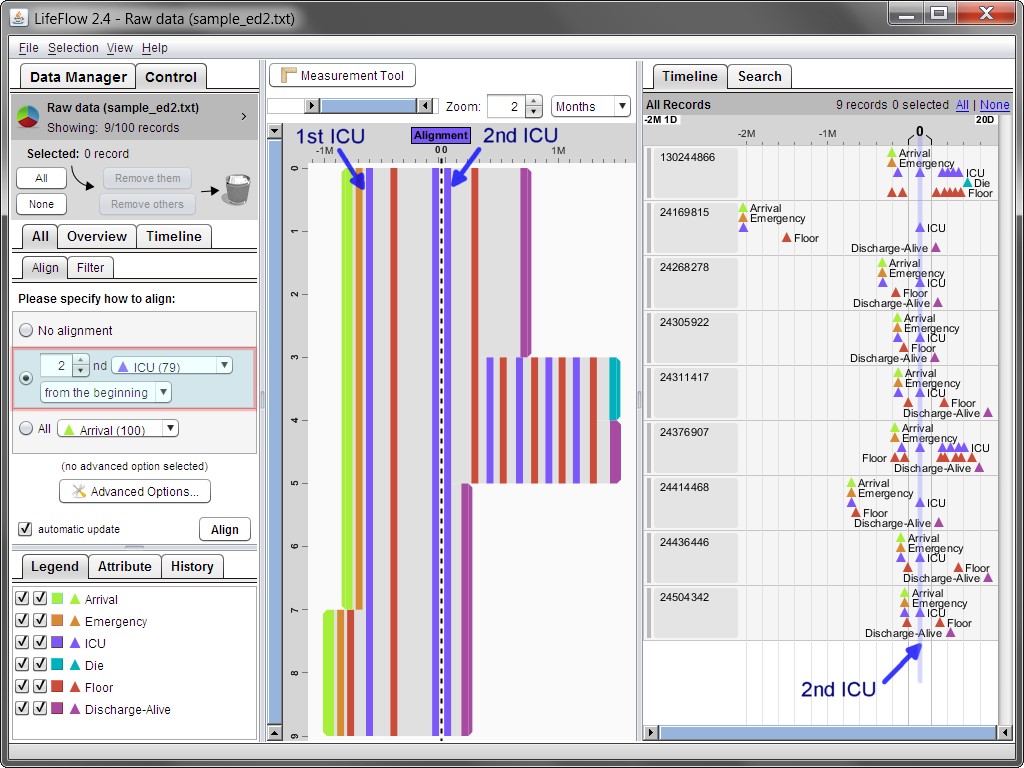Click the Advanced Options wrench icon

tap(79, 492)
